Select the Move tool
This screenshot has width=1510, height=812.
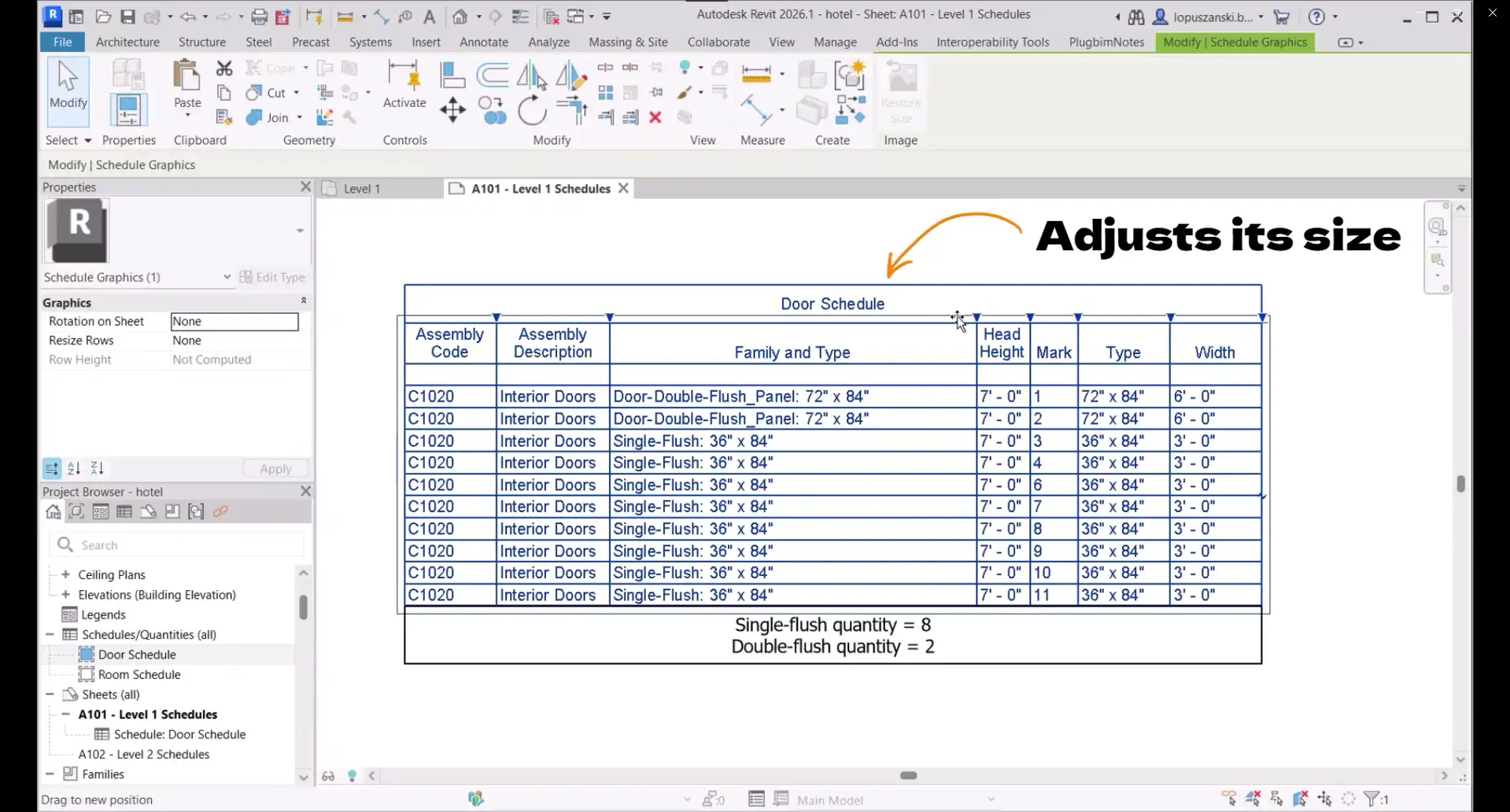[x=453, y=109]
